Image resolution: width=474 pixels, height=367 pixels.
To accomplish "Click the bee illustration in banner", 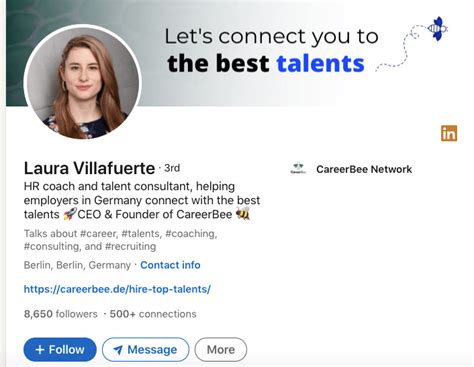I will 437,29.
